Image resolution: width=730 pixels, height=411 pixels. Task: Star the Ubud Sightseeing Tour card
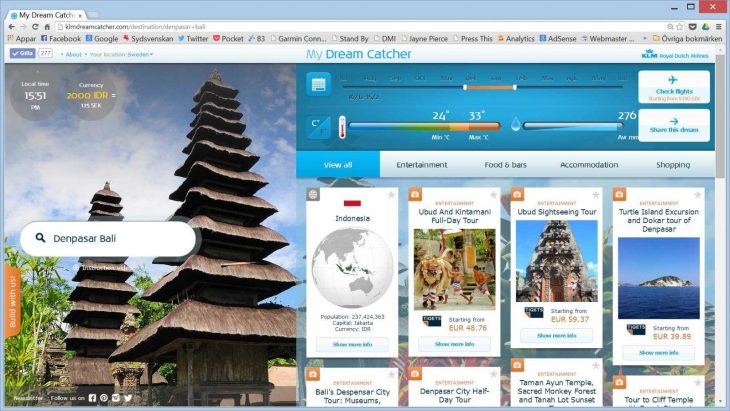[x=595, y=195]
